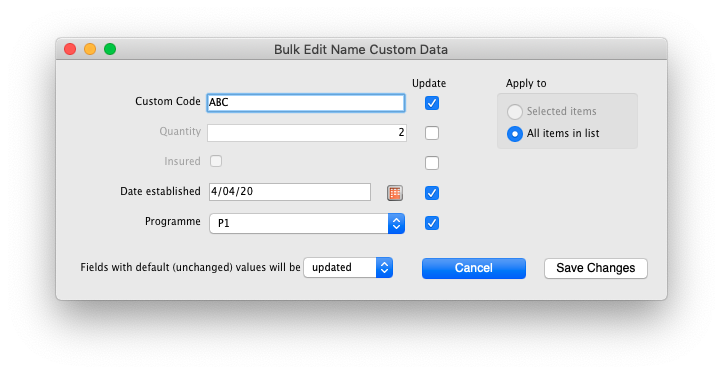Select the 'Selected items' radio button

(x=515, y=112)
